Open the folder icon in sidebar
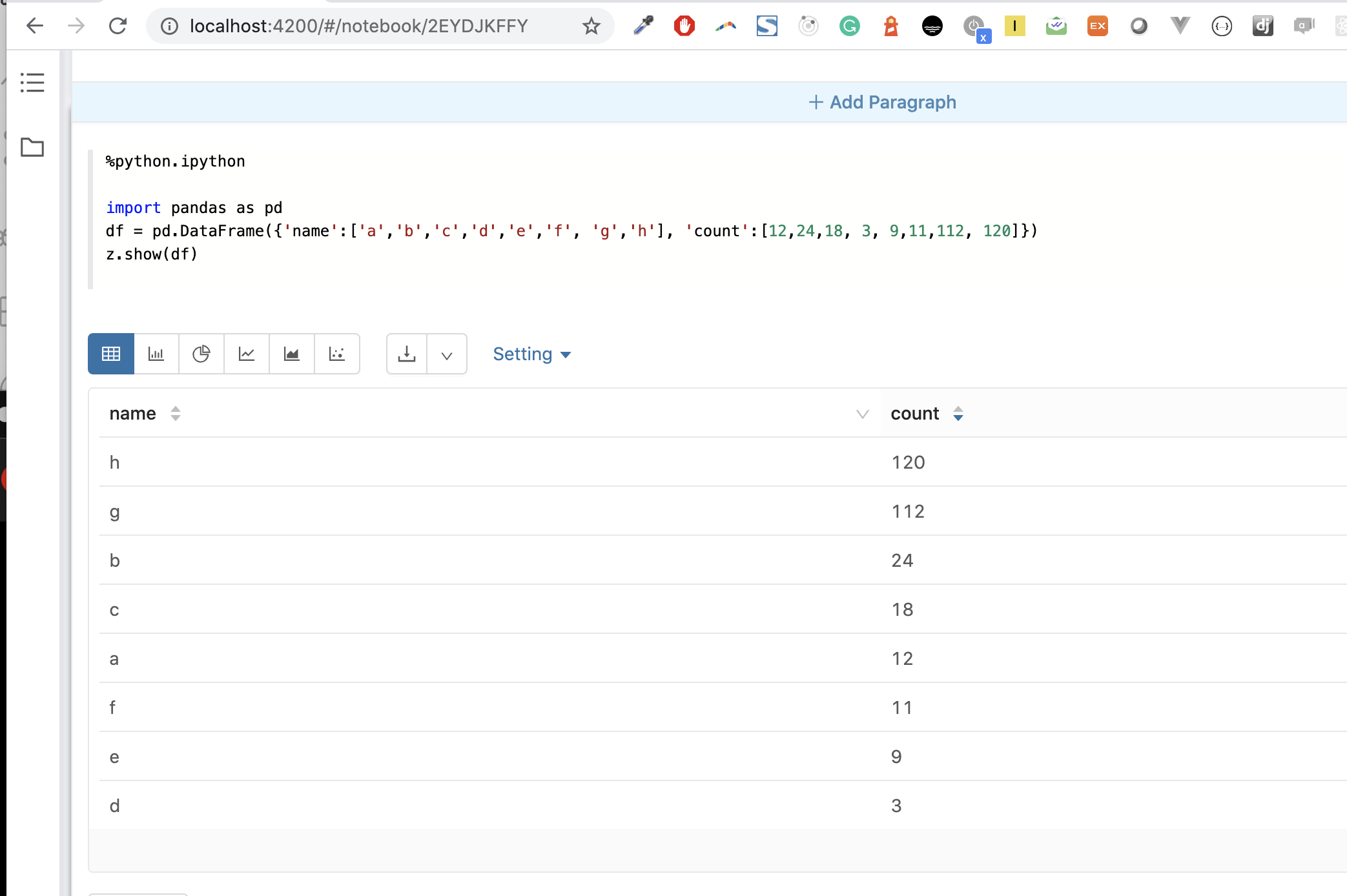This screenshot has height=896, width=1347. [32, 147]
